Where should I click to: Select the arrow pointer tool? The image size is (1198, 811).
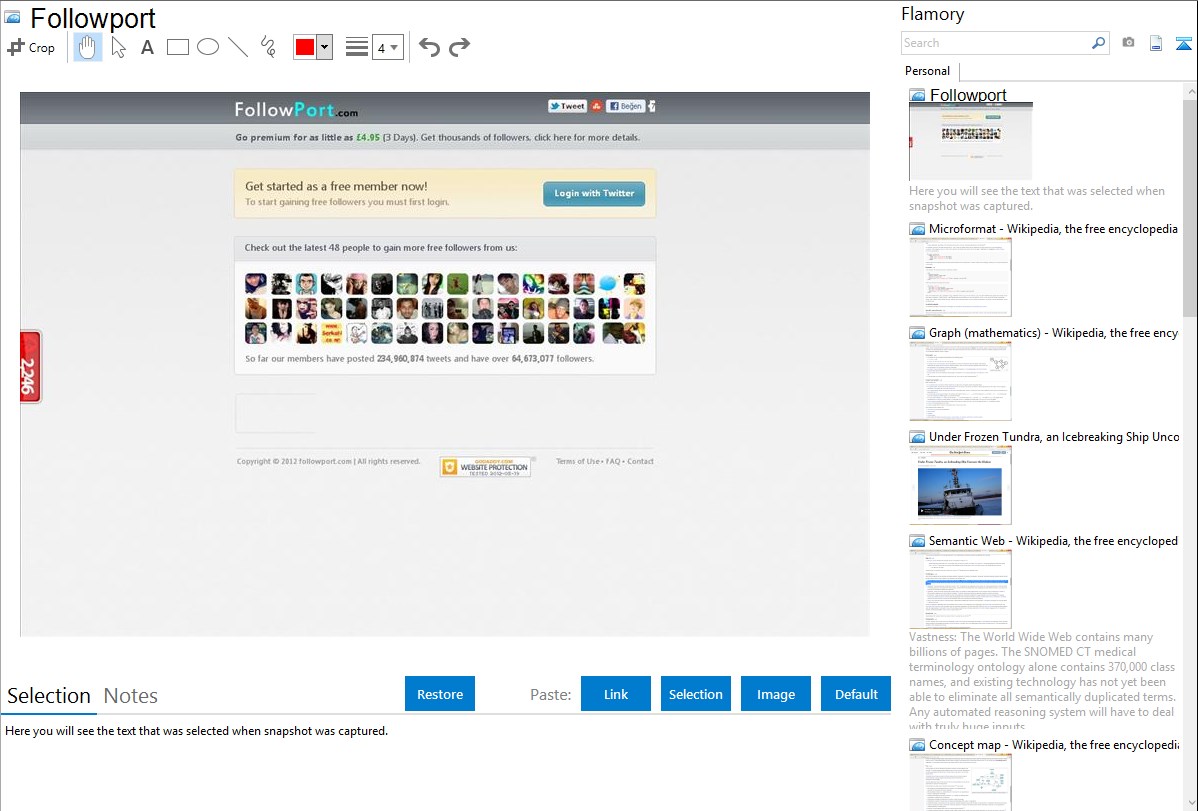[x=118, y=47]
